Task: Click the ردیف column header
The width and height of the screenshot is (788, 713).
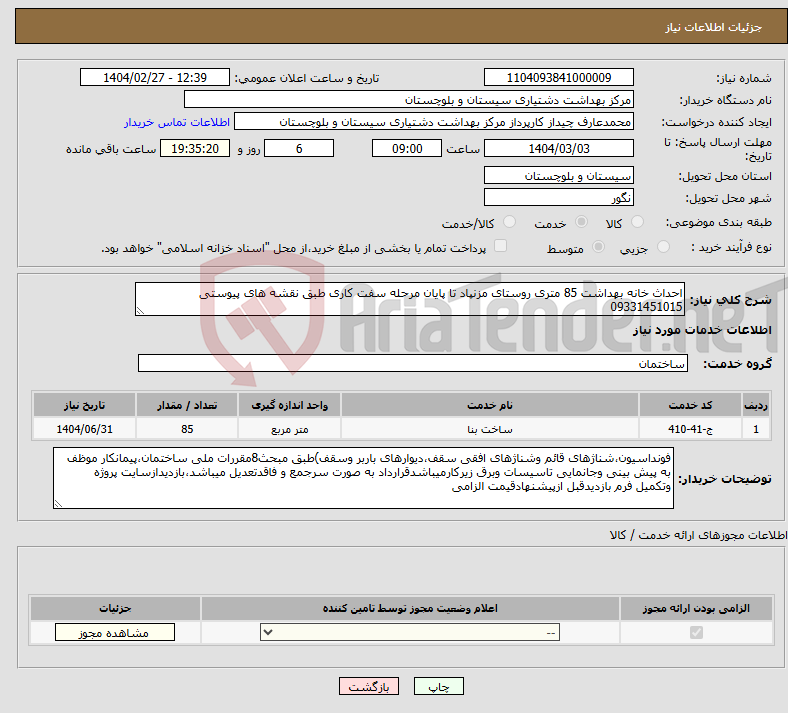Action: coord(756,405)
